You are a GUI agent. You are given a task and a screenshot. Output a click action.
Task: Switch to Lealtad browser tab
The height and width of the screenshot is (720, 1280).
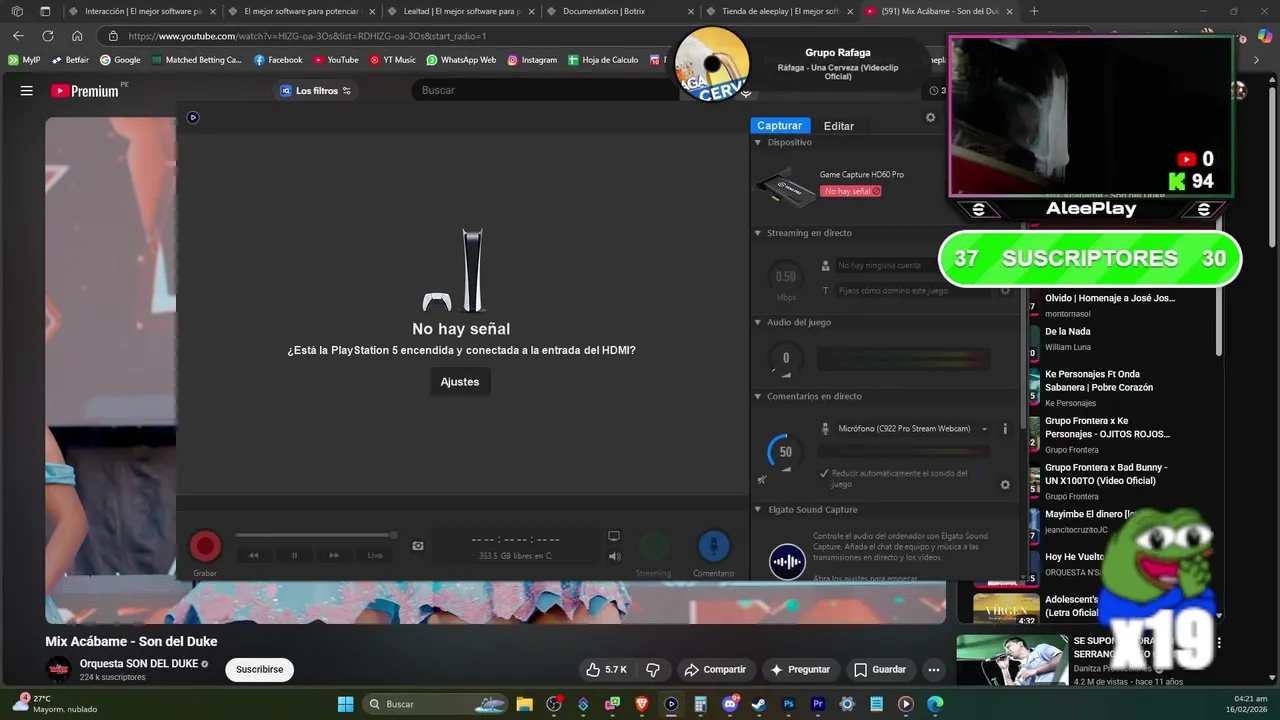coord(459,12)
